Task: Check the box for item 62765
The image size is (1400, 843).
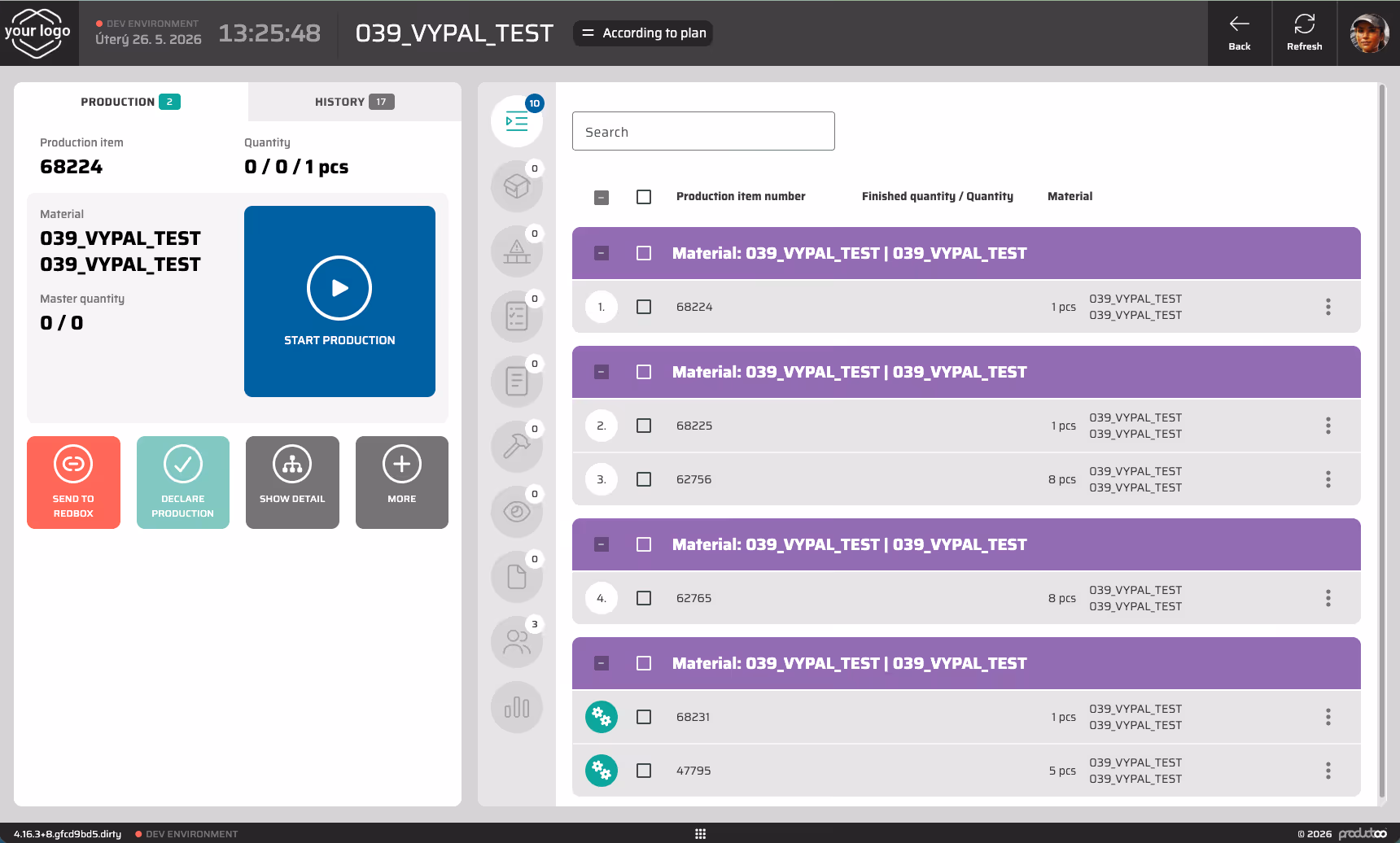Action: click(644, 598)
